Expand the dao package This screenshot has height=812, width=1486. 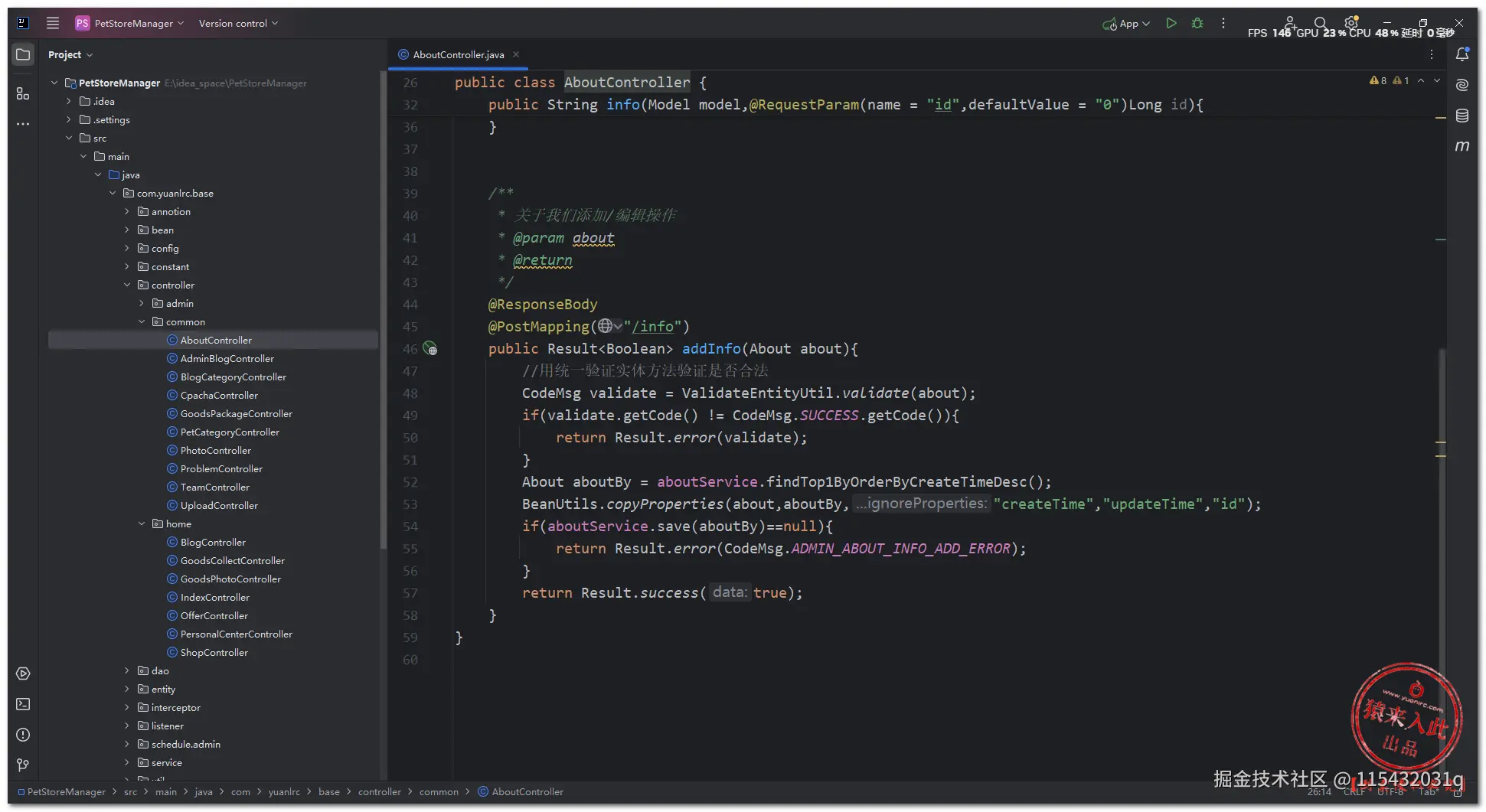click(127, 670)
